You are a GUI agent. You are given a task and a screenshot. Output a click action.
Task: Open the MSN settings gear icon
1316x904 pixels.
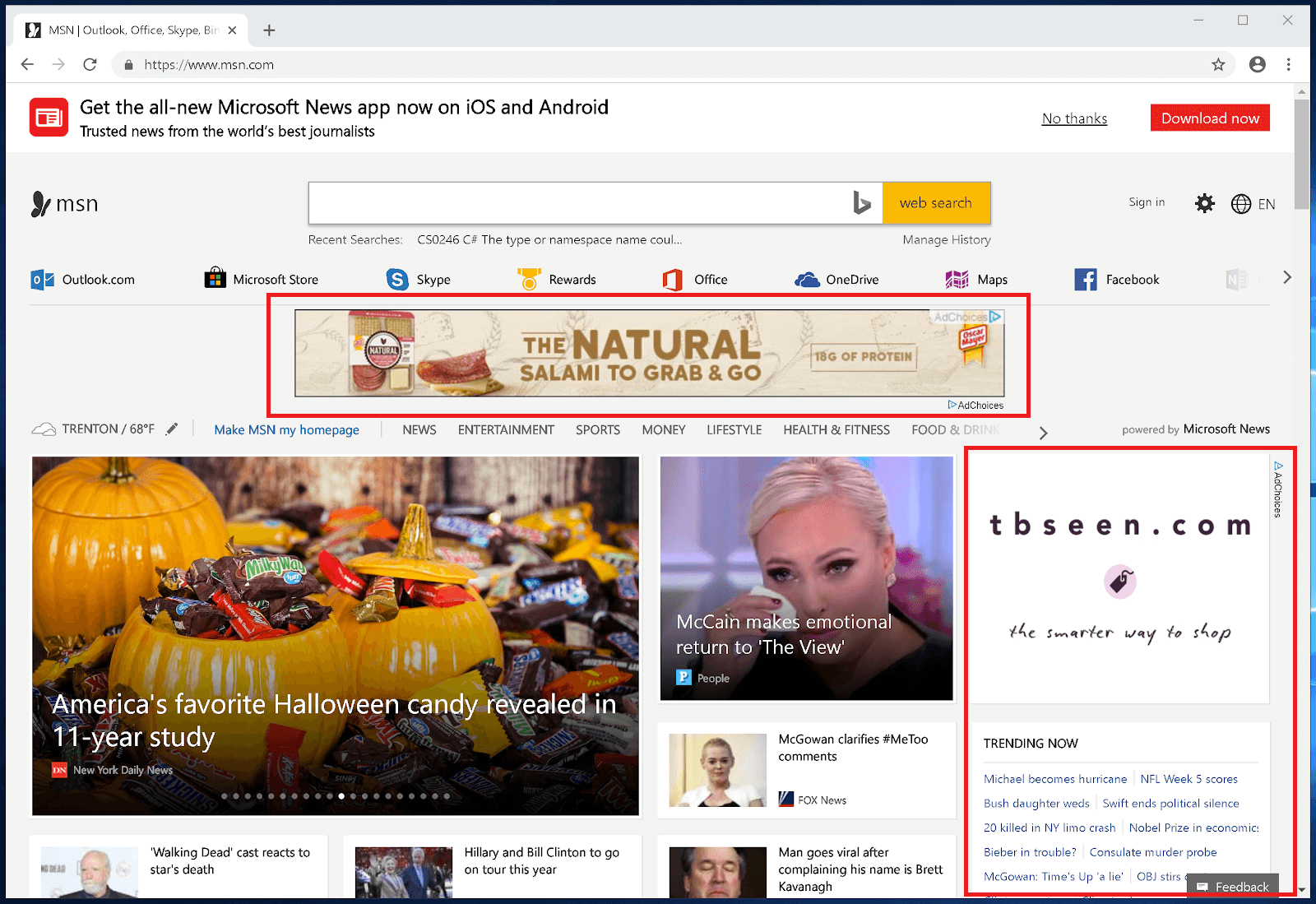click(x=1204, y=202)
